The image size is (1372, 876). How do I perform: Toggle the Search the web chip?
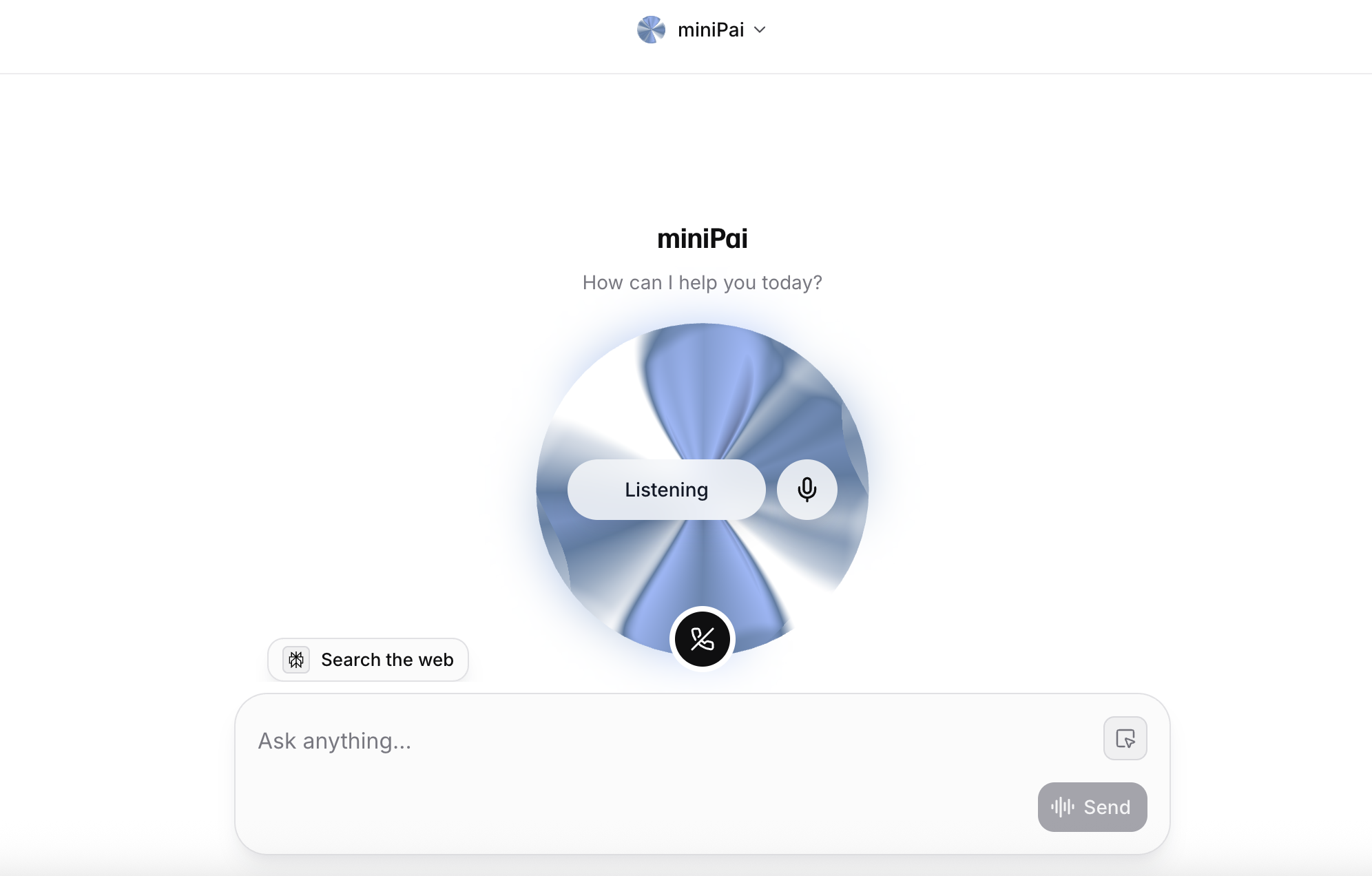(x=368, y=660)
